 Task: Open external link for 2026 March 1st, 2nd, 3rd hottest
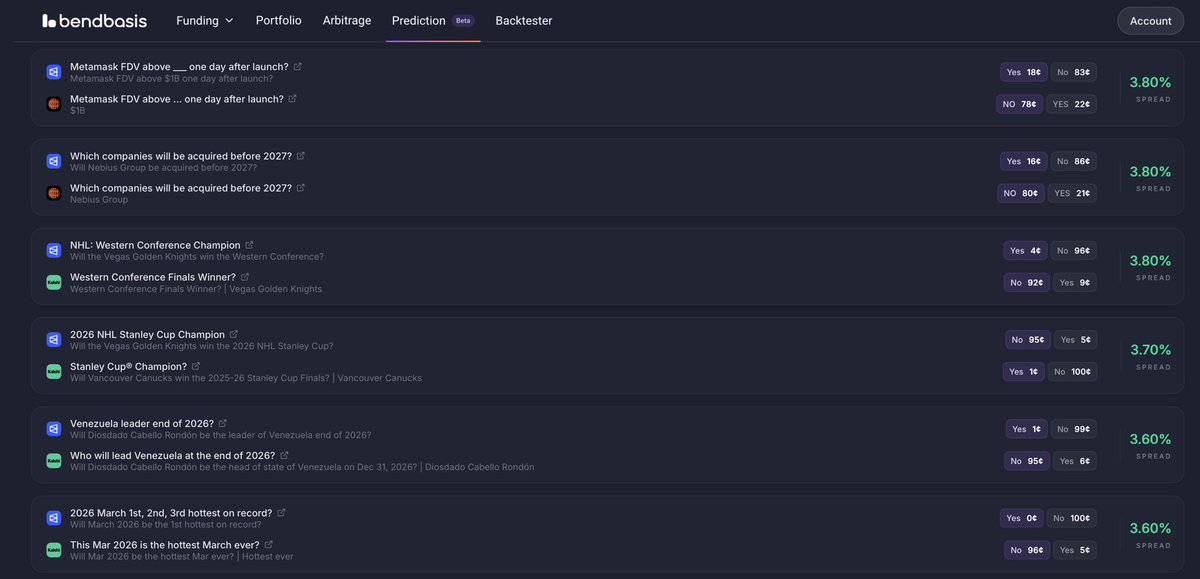pos(281,513)
